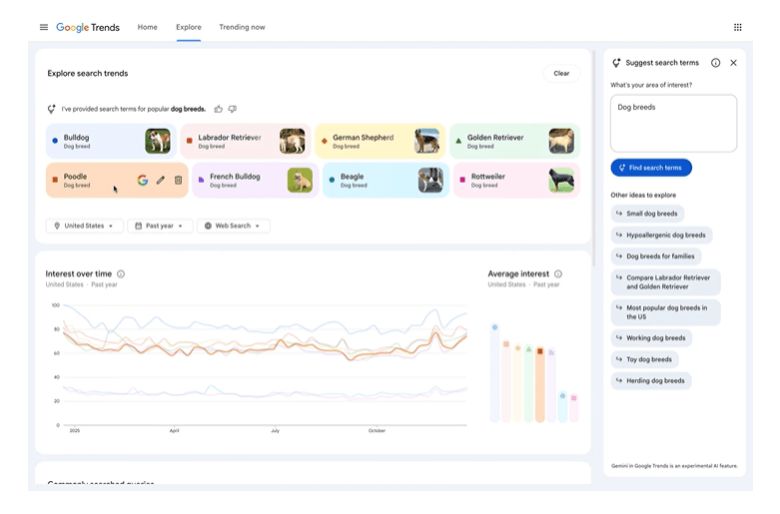This screenshot has width=780, height=514.
Task: Delete the Poodle search term
Action: tap(178, 180)
